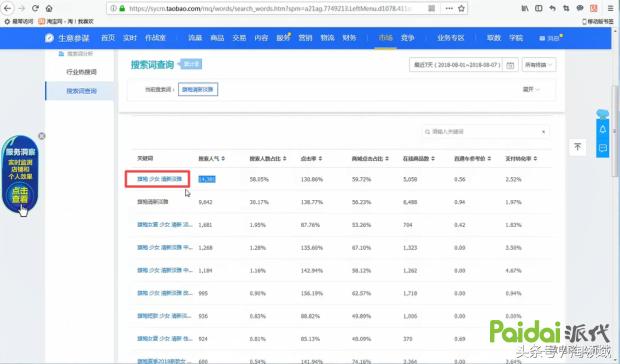The width and height of the screenshot is (620, 364).
Task: Open 取数 in the top navigation
Action: [494, 38]
